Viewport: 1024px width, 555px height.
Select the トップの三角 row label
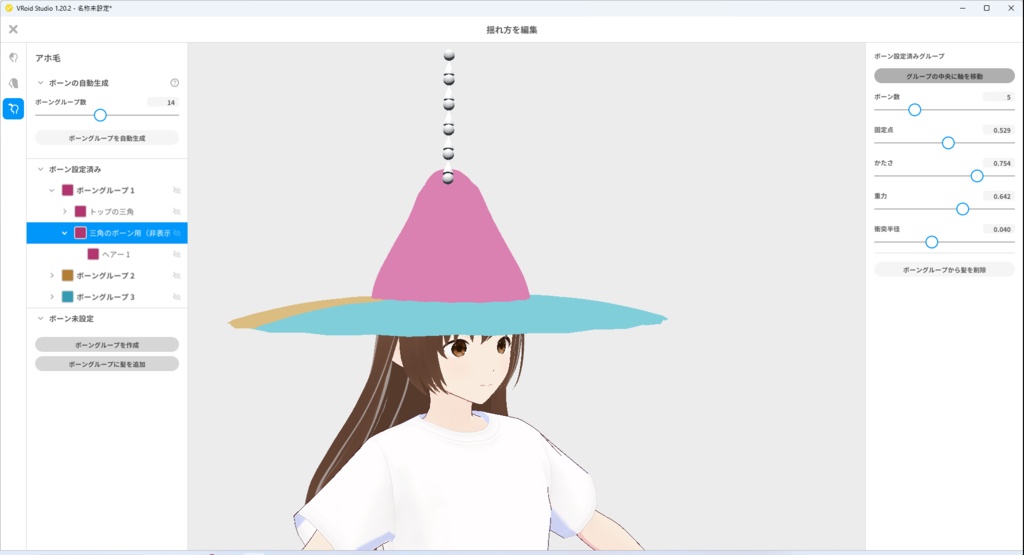[x=112, y=212]
